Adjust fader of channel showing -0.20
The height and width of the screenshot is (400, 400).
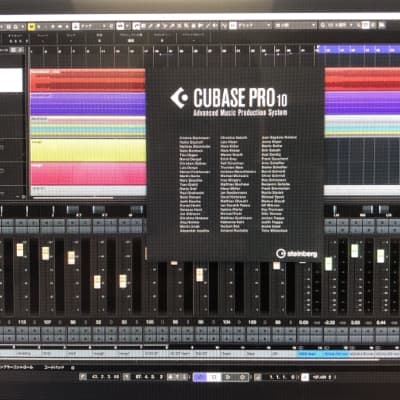pyautogui.click(x=329, y=264)
